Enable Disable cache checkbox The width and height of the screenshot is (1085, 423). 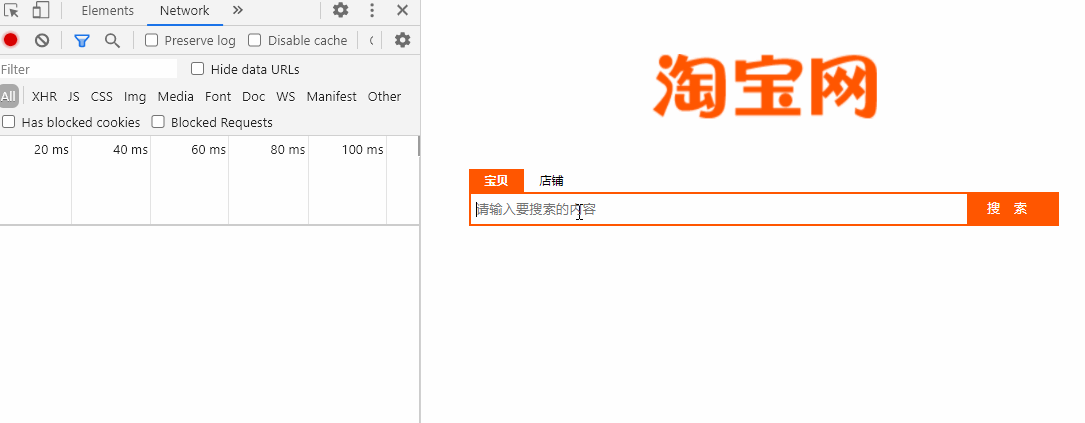click(255, 40)
